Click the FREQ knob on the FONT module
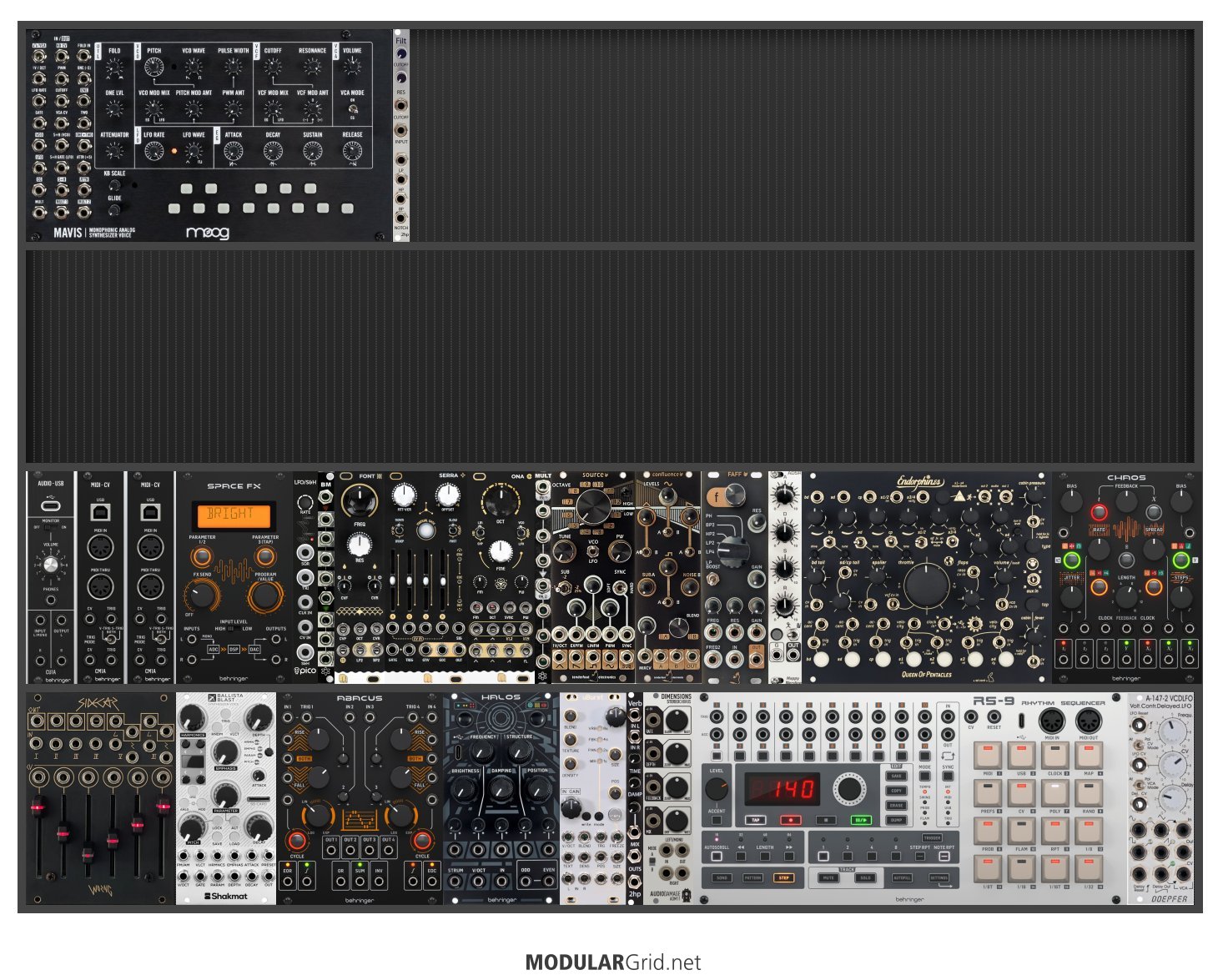 click(360, 501)
